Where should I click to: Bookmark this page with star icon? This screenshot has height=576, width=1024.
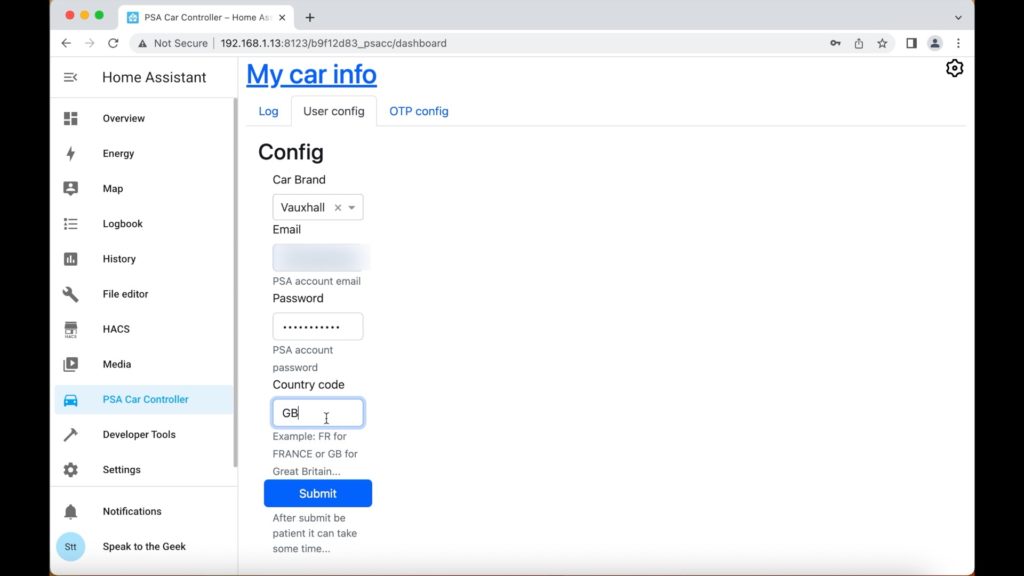click(882, 43)
